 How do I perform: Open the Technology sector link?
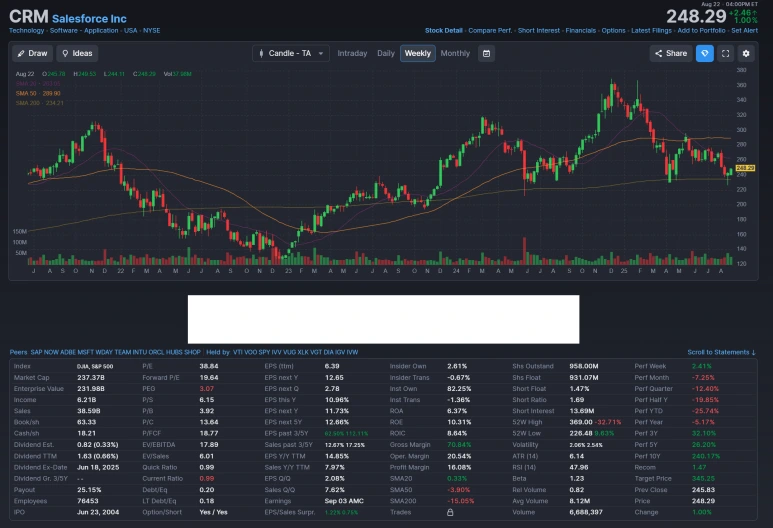coord(27,31)
